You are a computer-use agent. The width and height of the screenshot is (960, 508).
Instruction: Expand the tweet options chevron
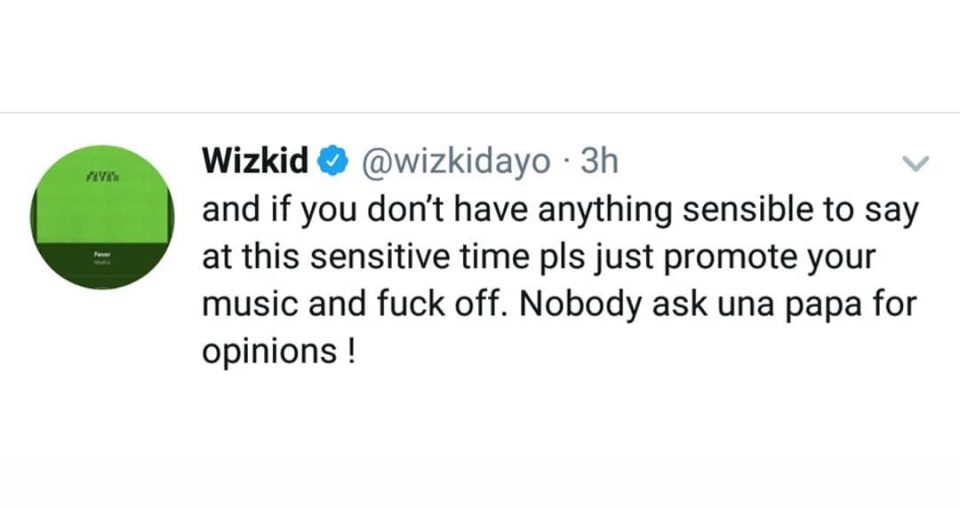(915, 163)
